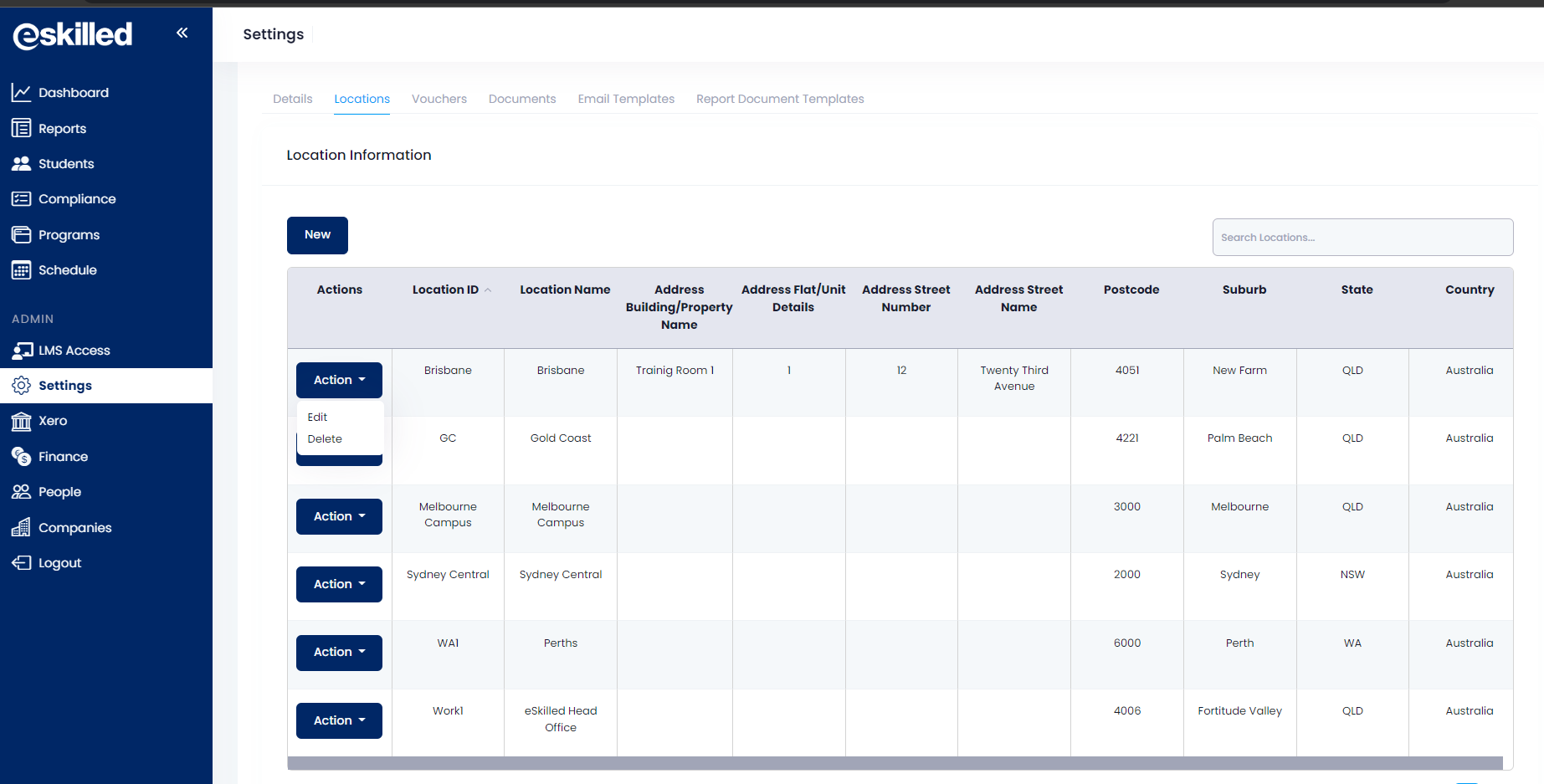The width and height of the screenshot is (1544, 784).
Task: Click the Finance coins icon
Action: 21,456
